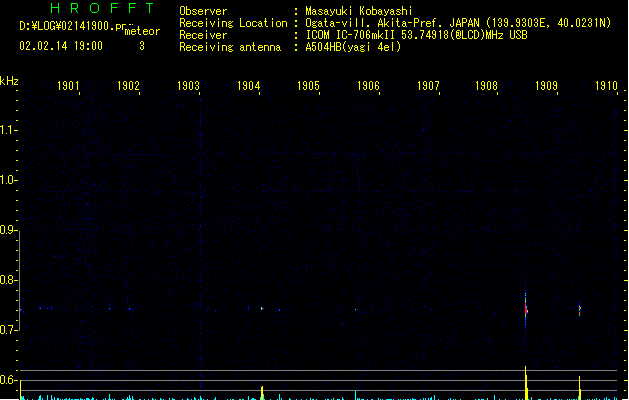Click the 0.8 kHz frequency label
This screenshot has width=629, height=400.
tap(8, 280)
